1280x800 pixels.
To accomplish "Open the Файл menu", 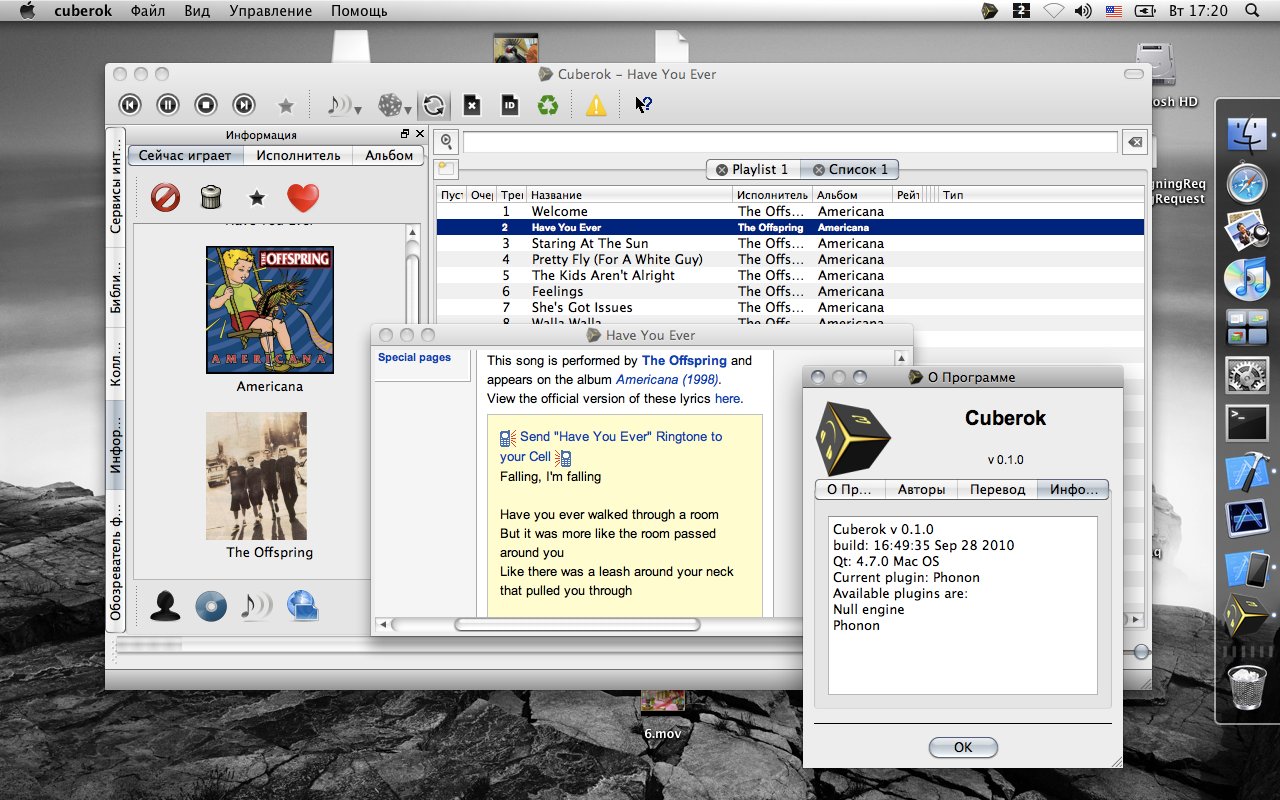I will [148, 11].
